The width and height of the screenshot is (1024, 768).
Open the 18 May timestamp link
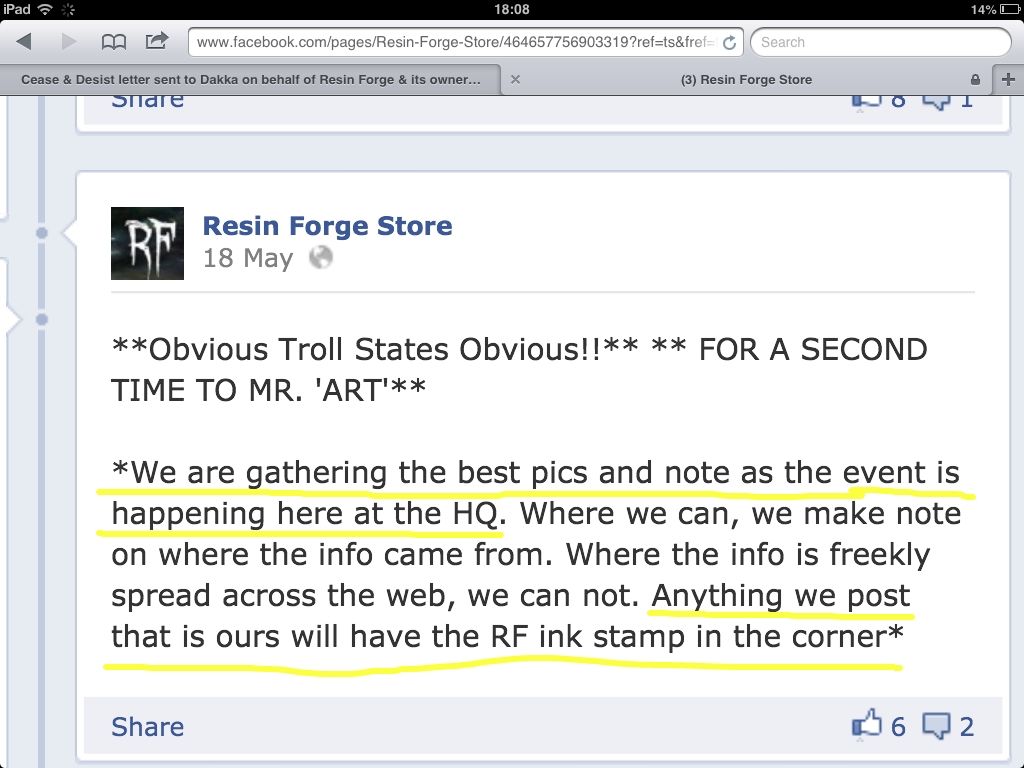248,258
